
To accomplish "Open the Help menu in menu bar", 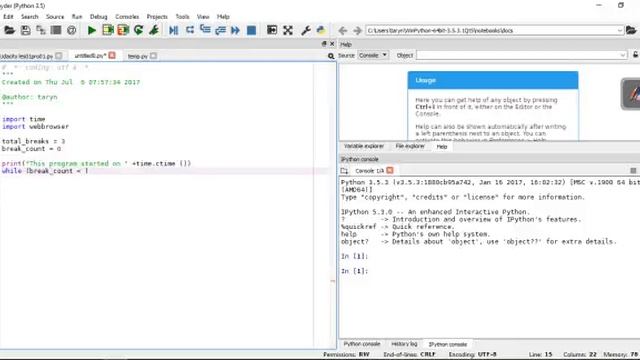I will coord(223,17).
